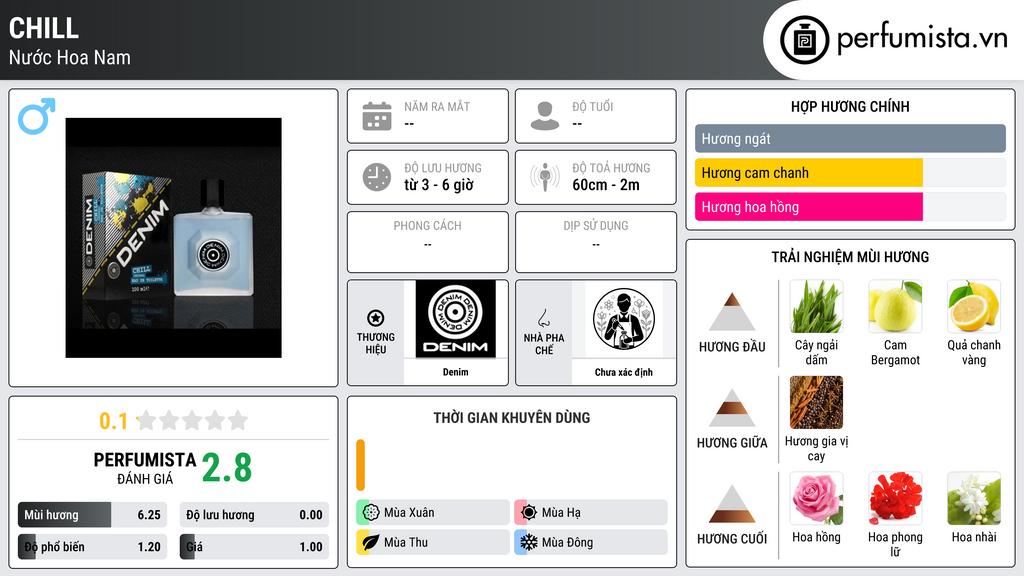1024x576 pixels.
Task: Click the Hương đầu pyramid icon
Action: (732, 312)
